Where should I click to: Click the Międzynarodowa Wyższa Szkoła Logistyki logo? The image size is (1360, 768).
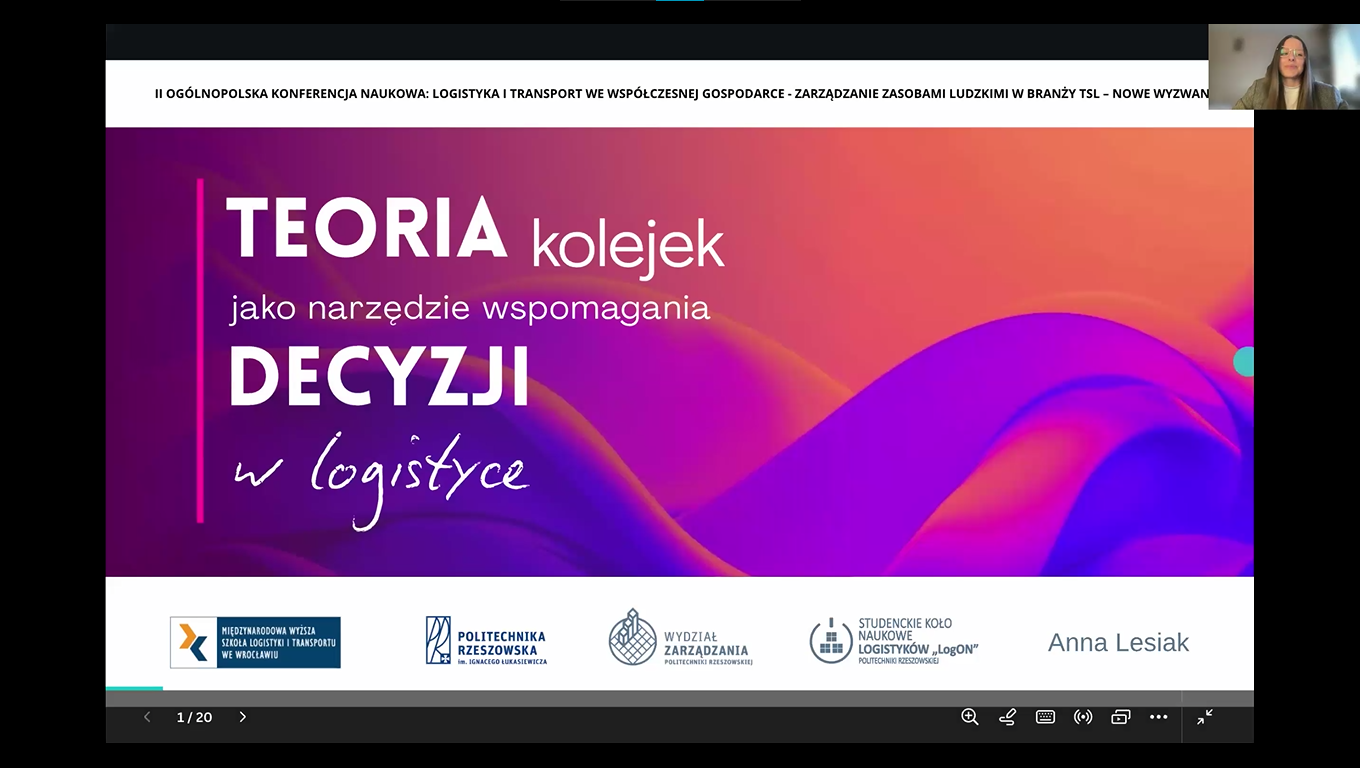(255, 642)
